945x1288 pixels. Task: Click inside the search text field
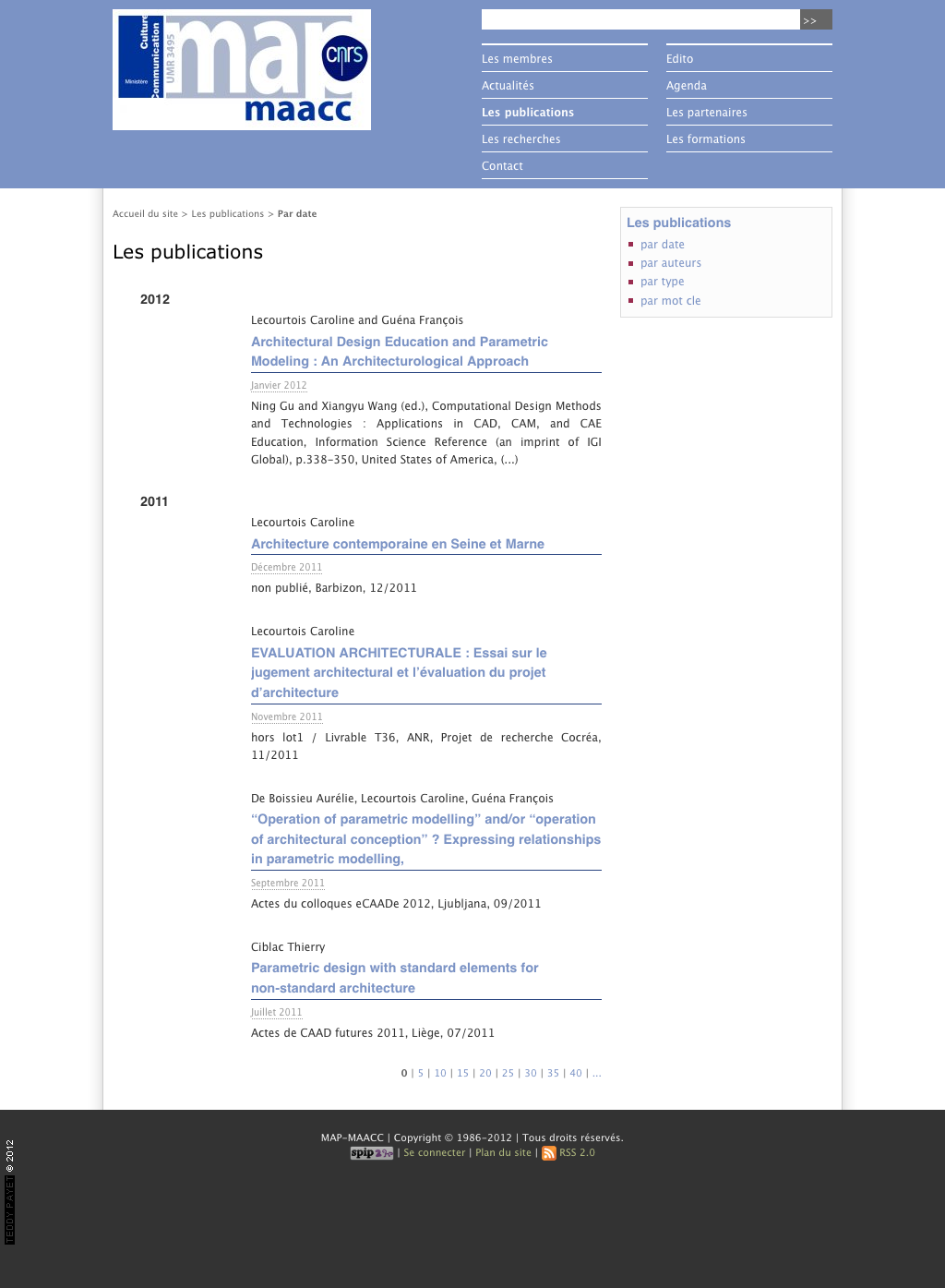pyautogui.click(x=640, y=19)
